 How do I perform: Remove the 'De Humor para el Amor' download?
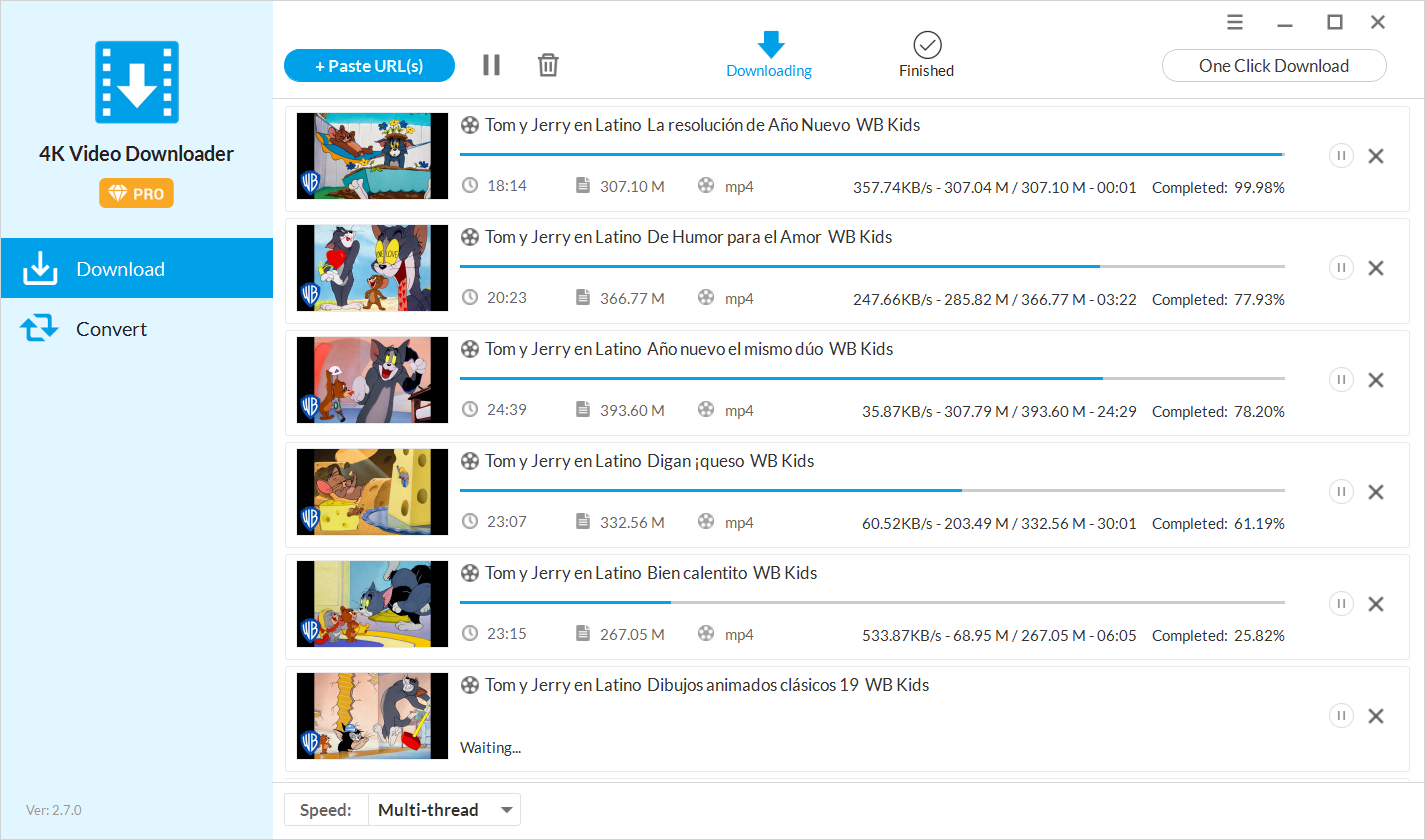pos(1376,268)
